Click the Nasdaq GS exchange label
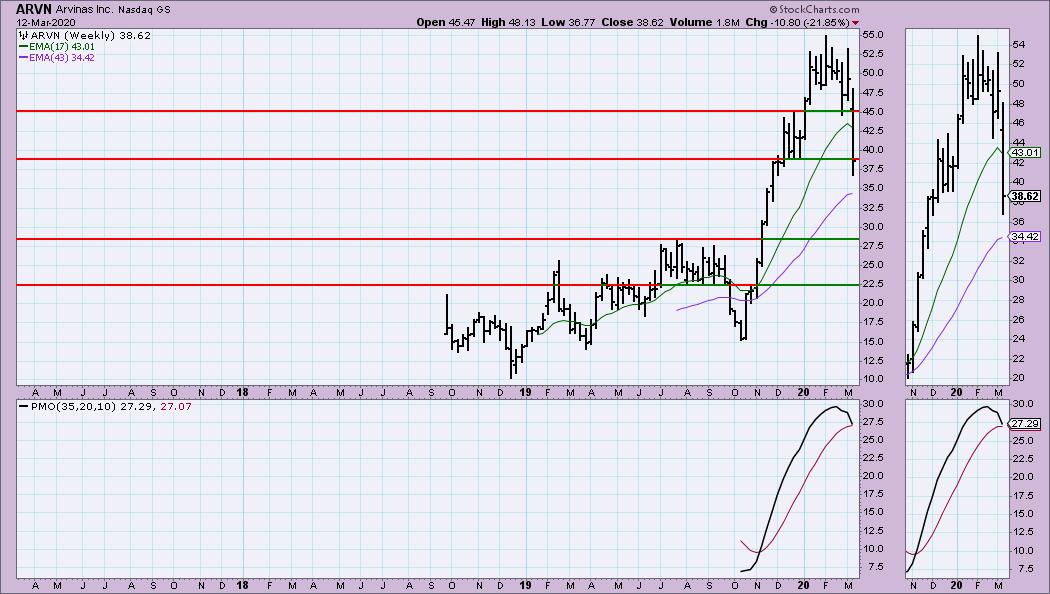The image size is (1050, 594). (x=144, y=10)
